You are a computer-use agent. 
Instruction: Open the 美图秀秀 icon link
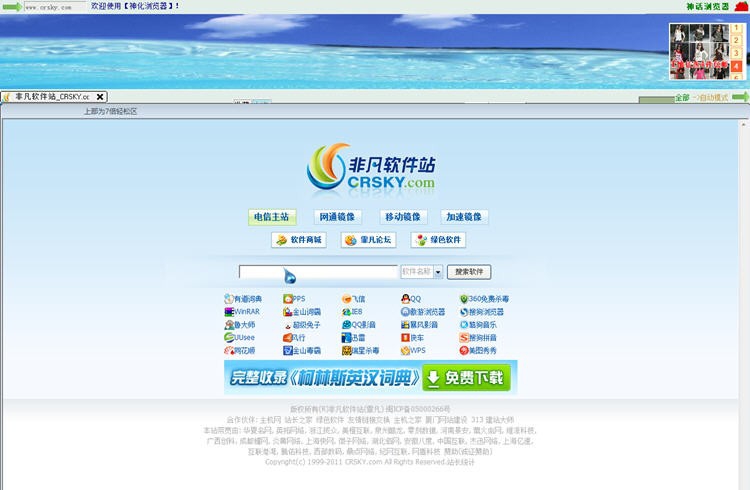478,351
